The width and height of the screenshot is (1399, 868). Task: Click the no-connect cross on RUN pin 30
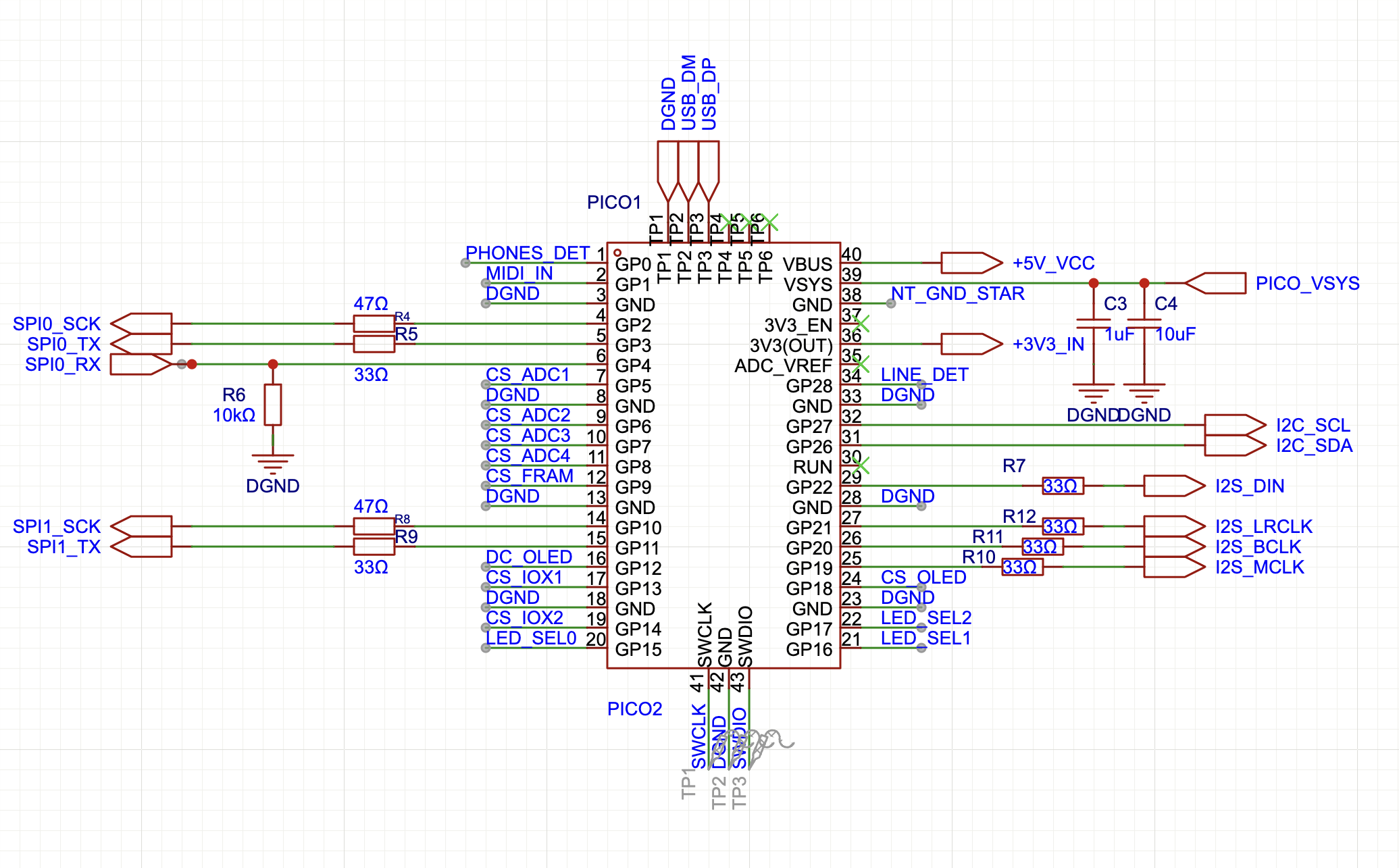861,465
